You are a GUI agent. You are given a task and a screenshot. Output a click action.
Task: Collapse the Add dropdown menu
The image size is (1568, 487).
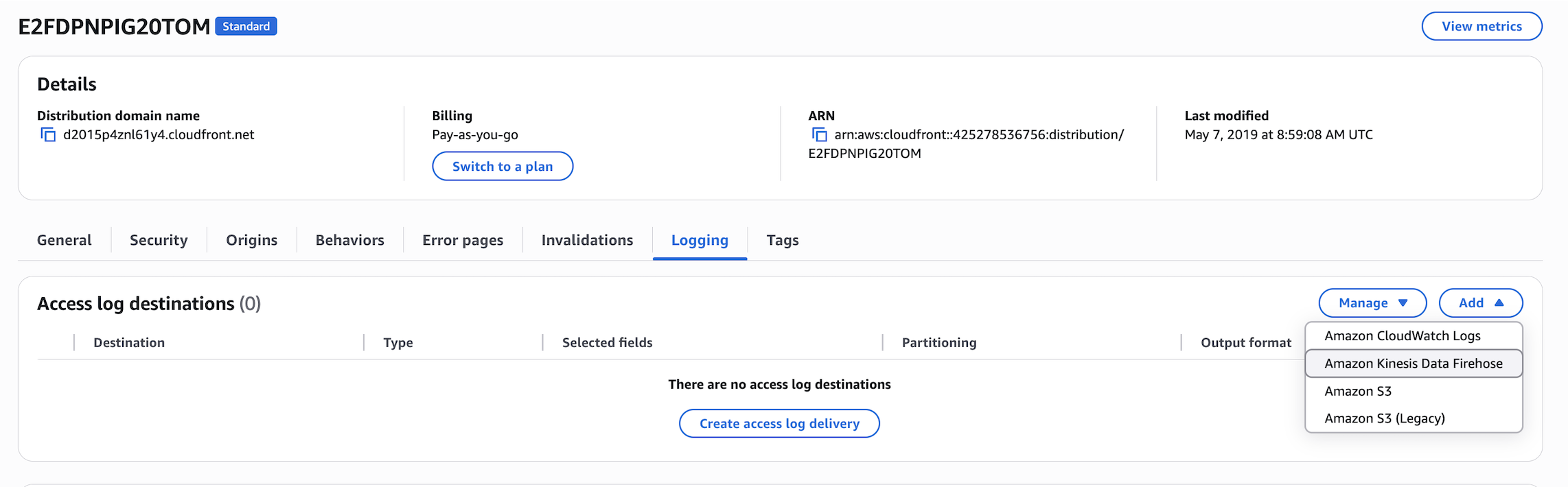[1480, 302]
